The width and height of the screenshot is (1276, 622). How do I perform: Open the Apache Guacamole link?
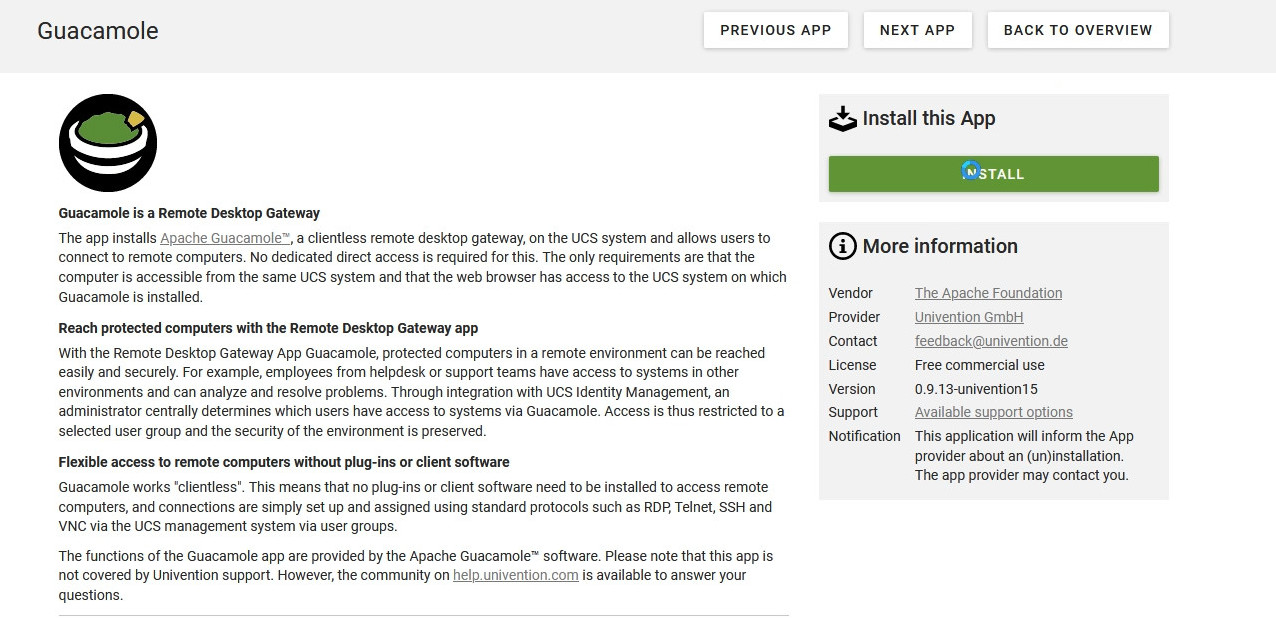point(225,238)
